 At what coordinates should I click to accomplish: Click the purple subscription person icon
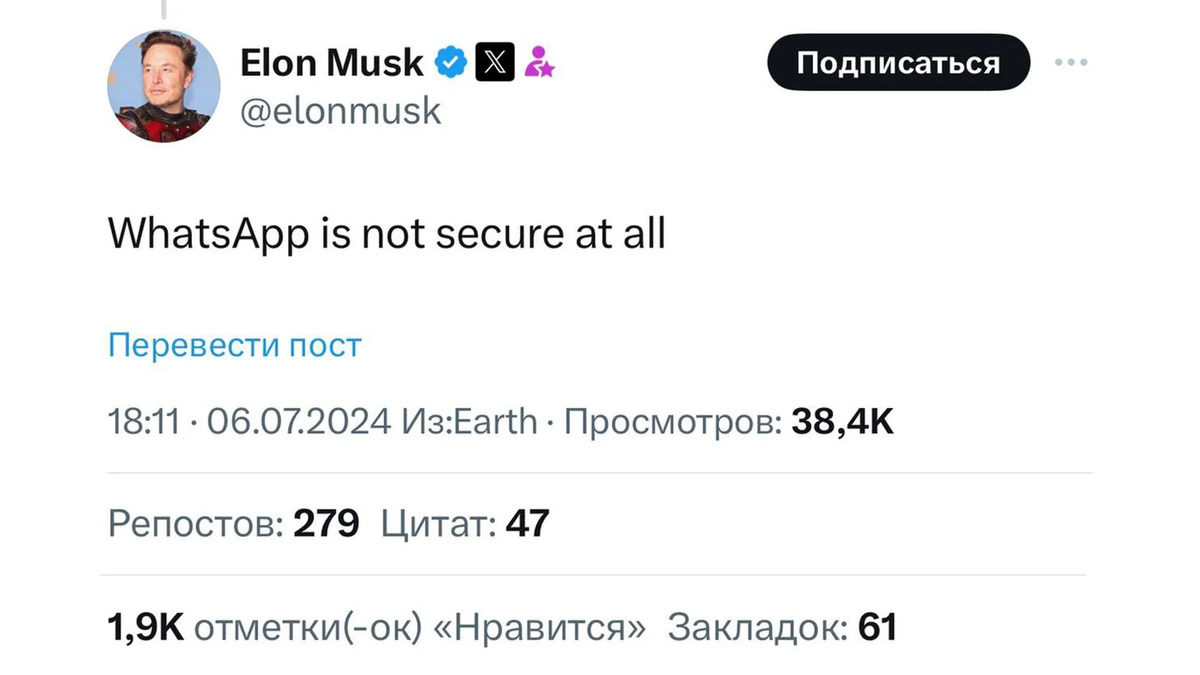coord(540,63)
